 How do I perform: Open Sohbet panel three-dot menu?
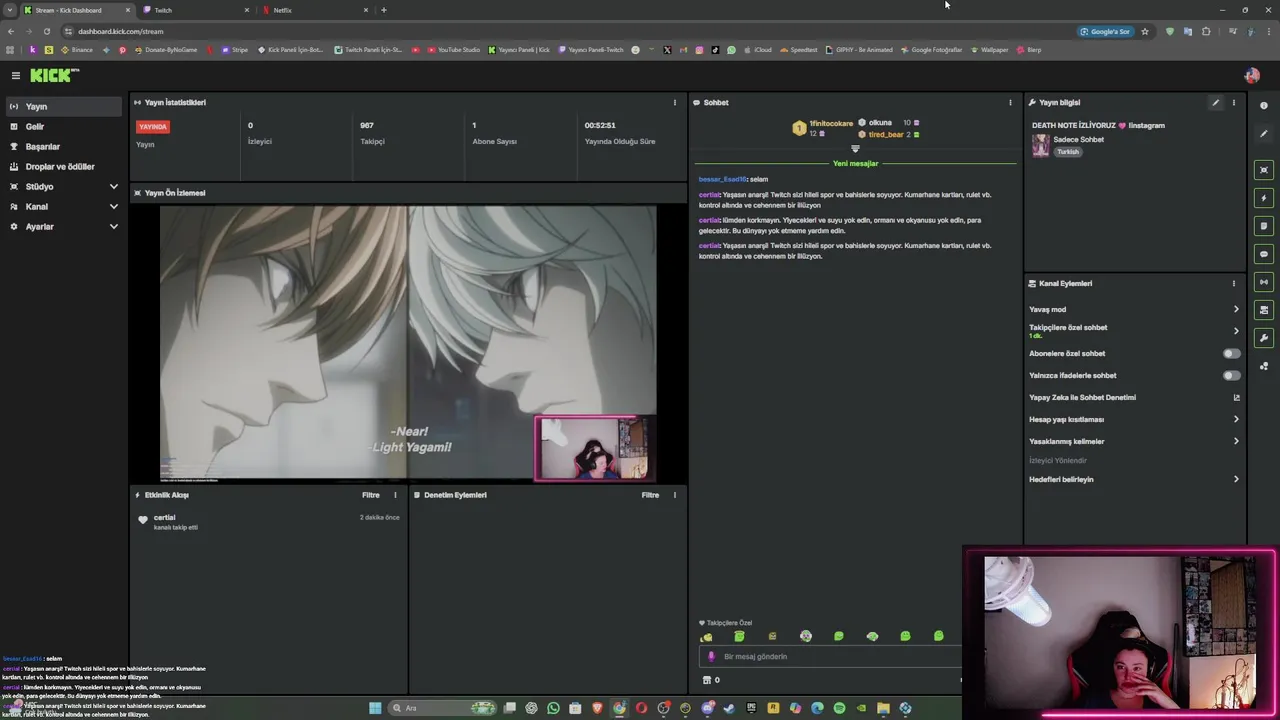coord(1010,102)
